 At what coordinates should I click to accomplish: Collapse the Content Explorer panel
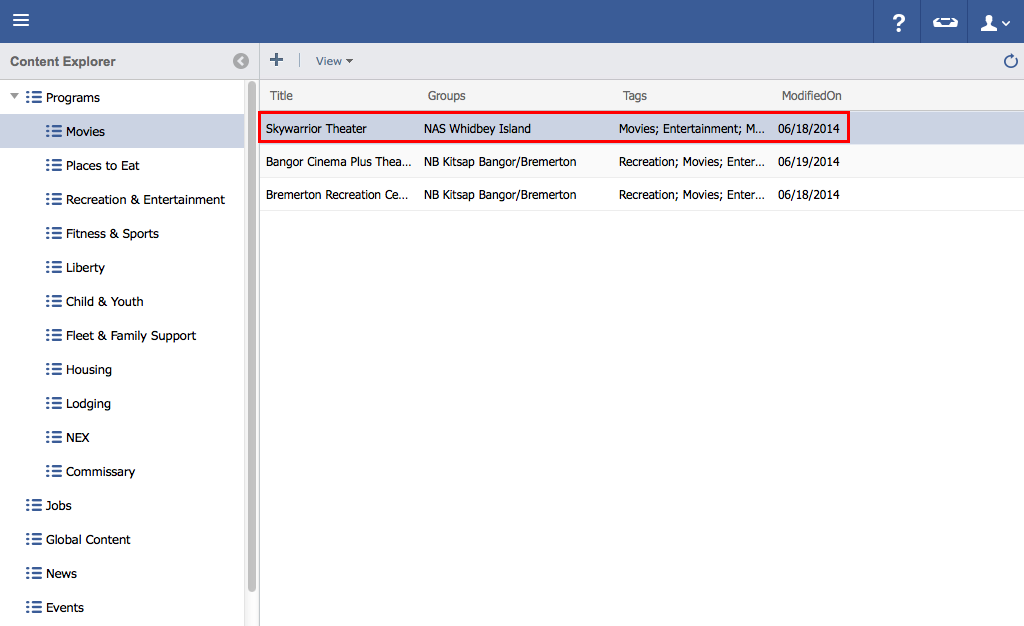click(241, 61)
